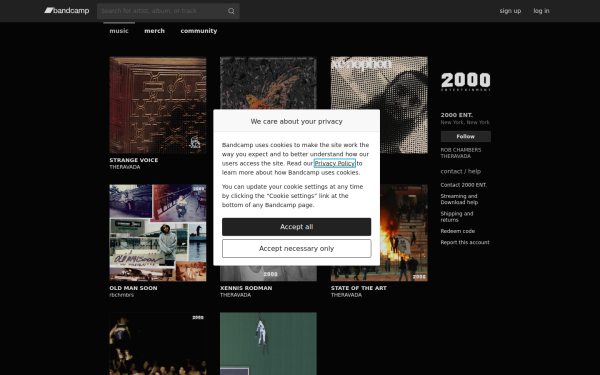This screenshot has height=375, width=600.
Task: Open the Privacy Policy link in dialog
Action: pos(335,163)
